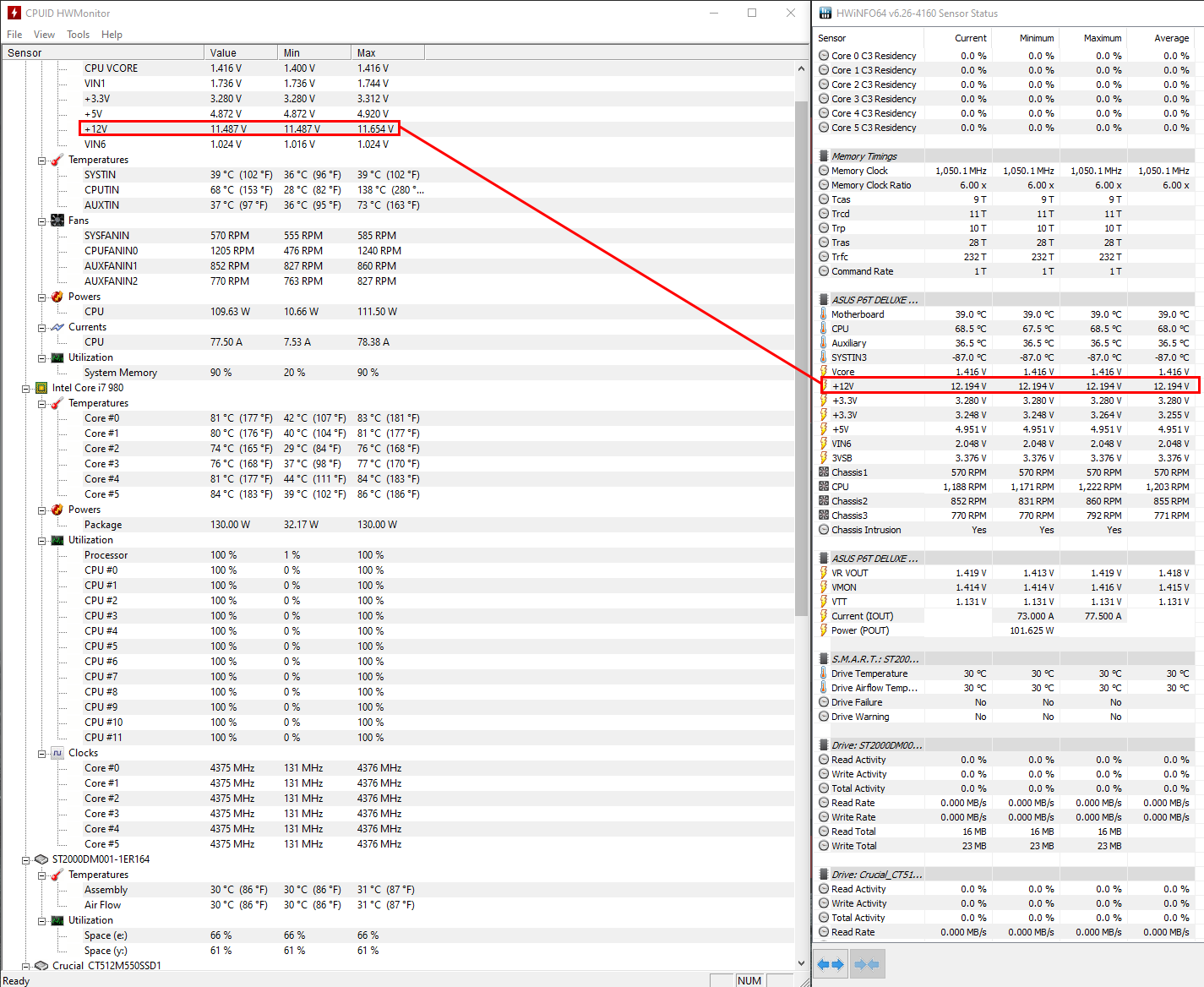Collapse Temperatures node above SYSTIN row

coord(41,161)
